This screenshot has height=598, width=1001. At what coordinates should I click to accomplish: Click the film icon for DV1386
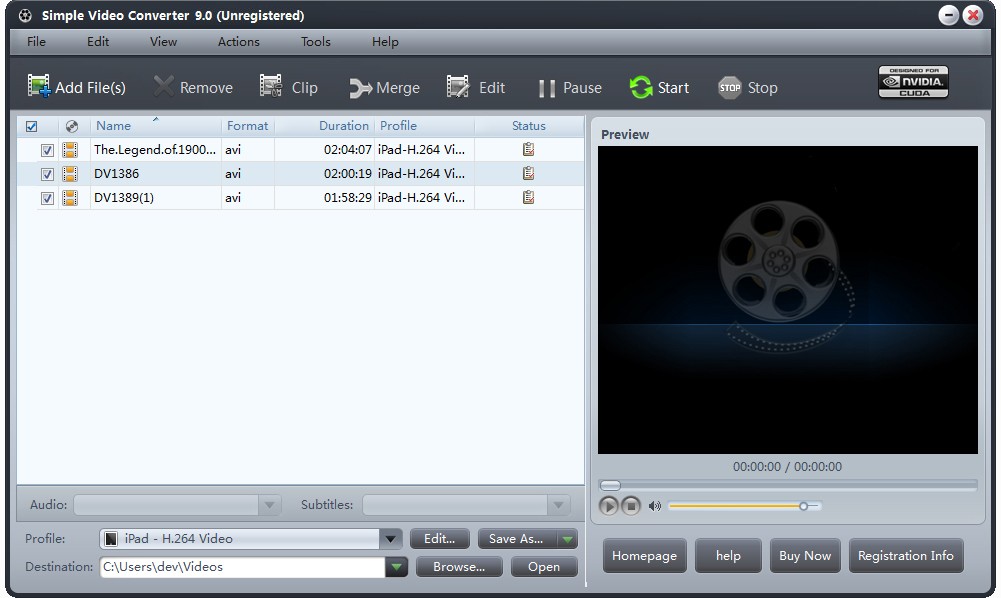tap(70, 174)
